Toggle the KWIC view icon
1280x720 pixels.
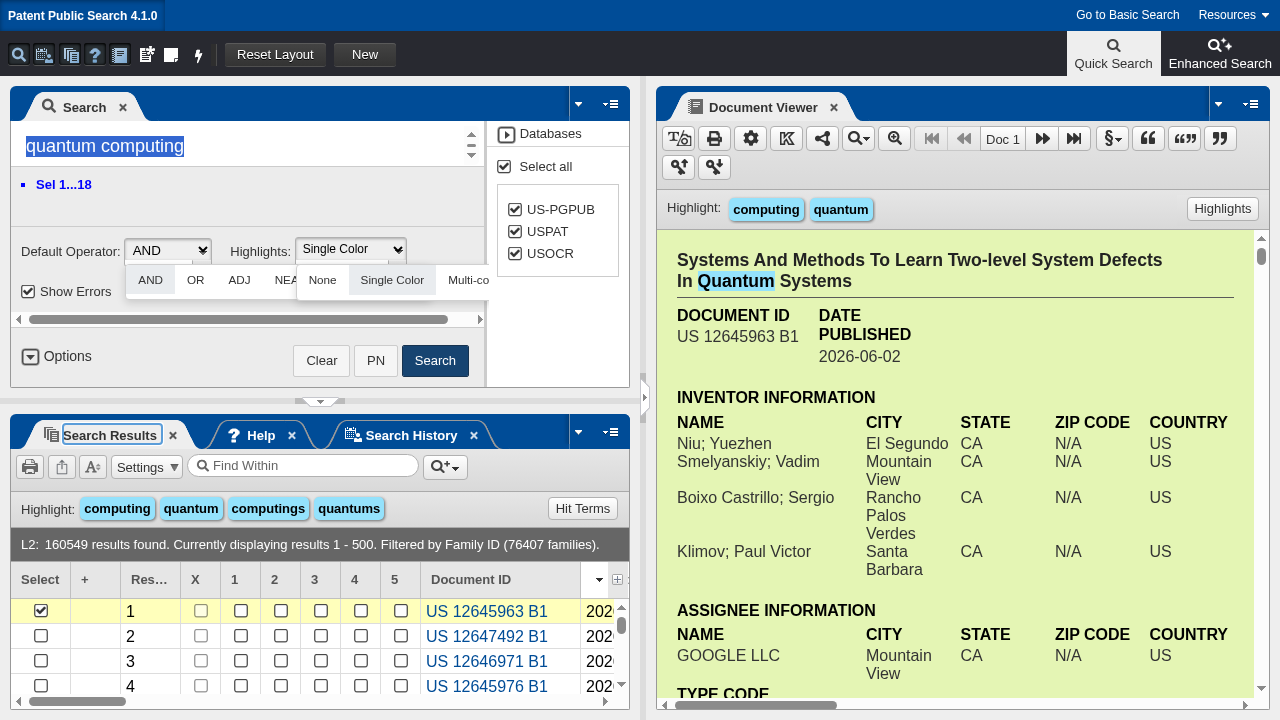click(786, 138)
